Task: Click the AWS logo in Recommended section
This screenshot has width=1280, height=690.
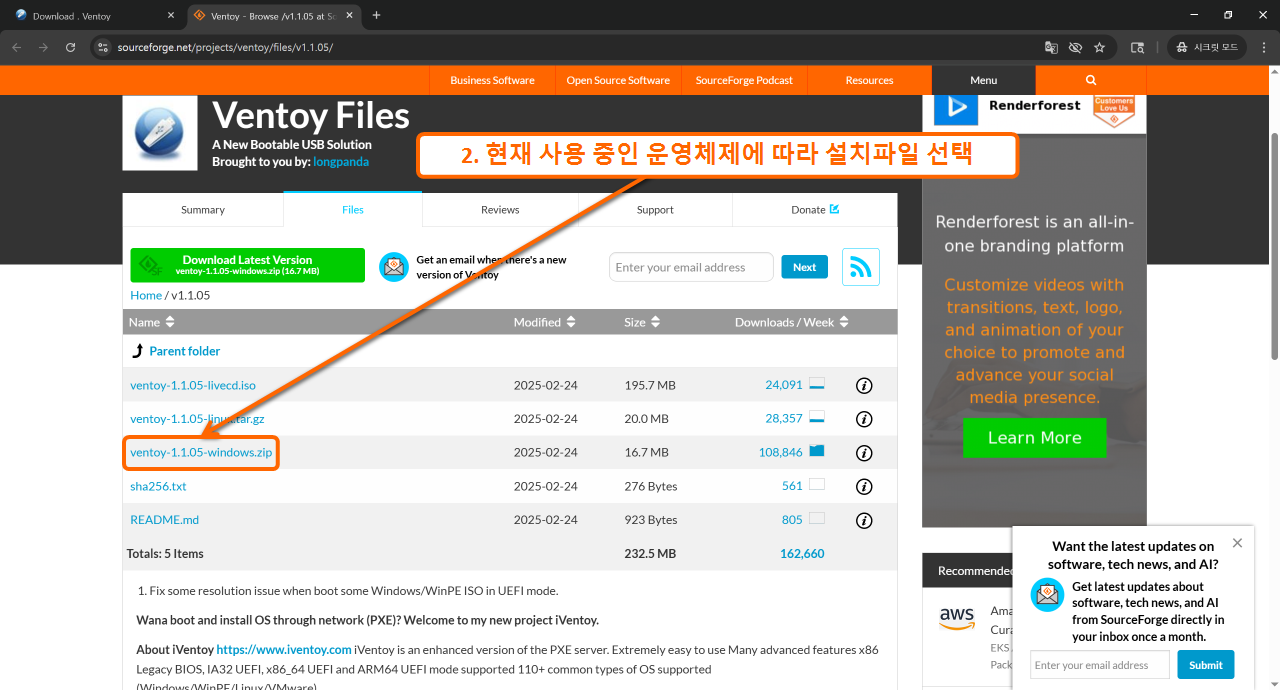Action: 957,618
